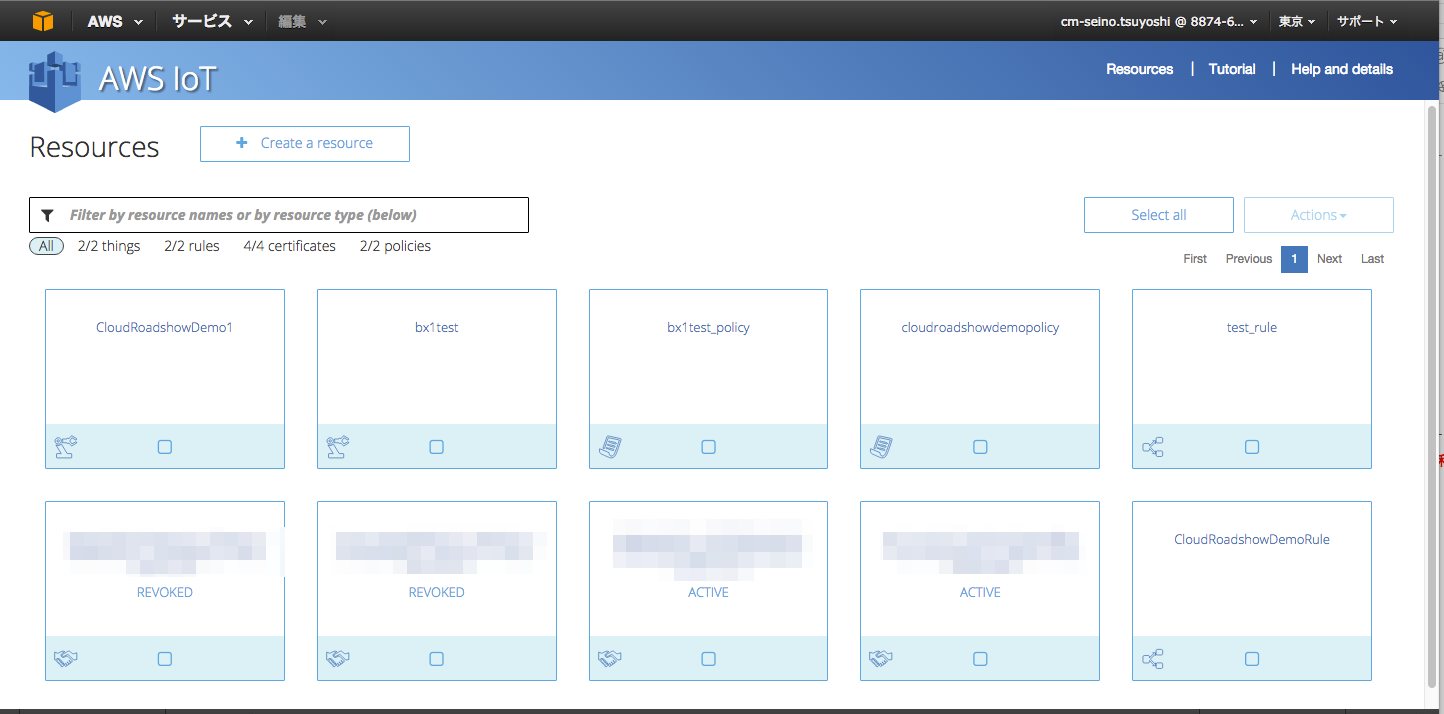Go to Resources in the header

coord(1140,69)
